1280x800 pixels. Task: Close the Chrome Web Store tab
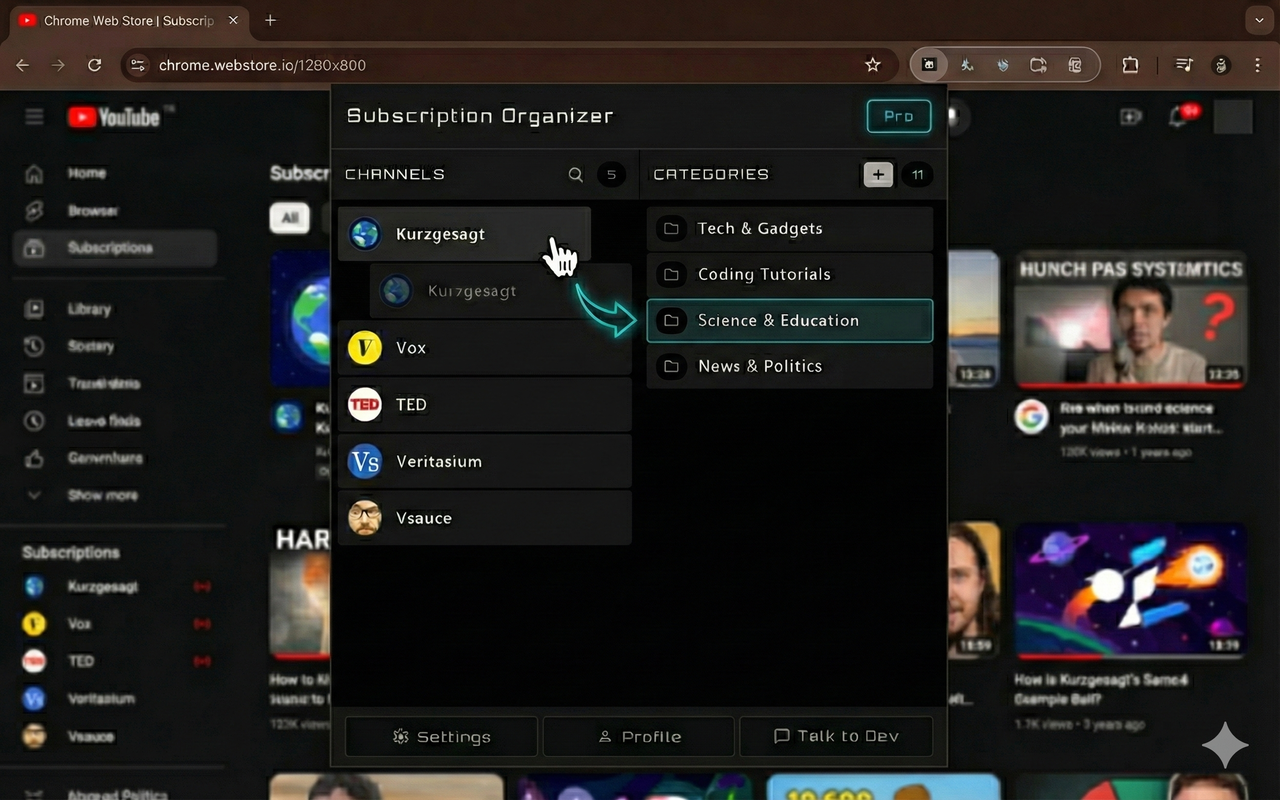coord(233,20)
